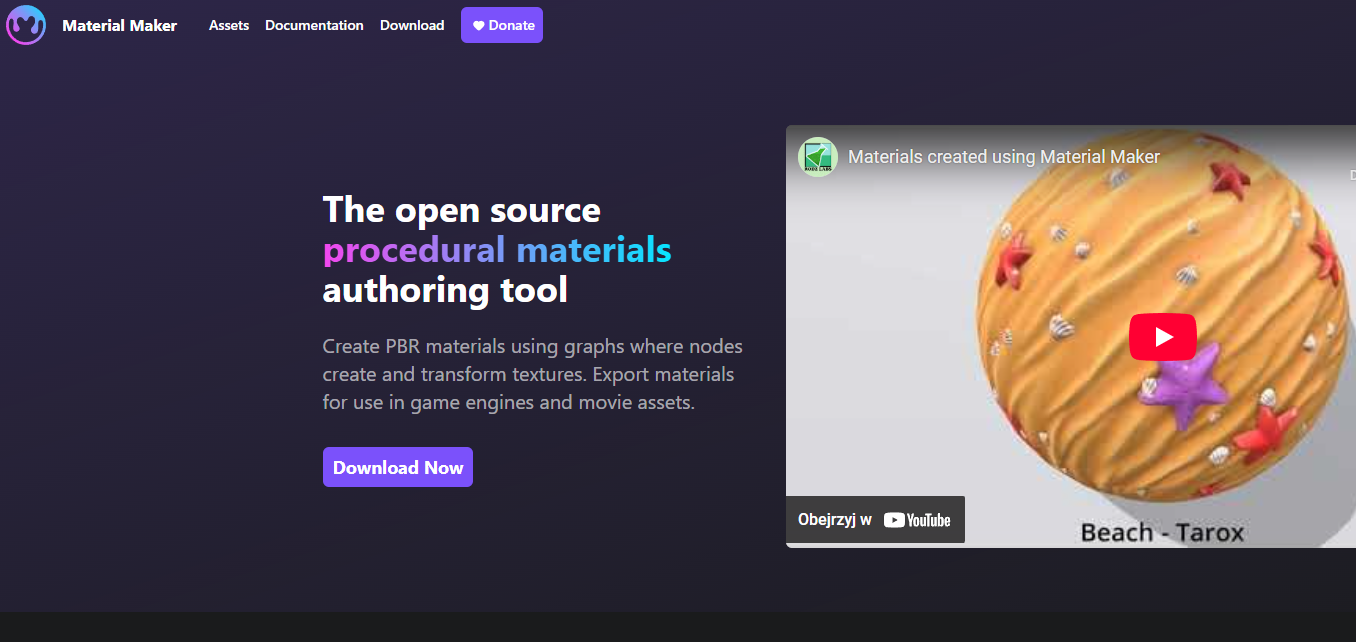Click the gradient 'procedural materials' text

pyautogui.click(x=497, y=250)
